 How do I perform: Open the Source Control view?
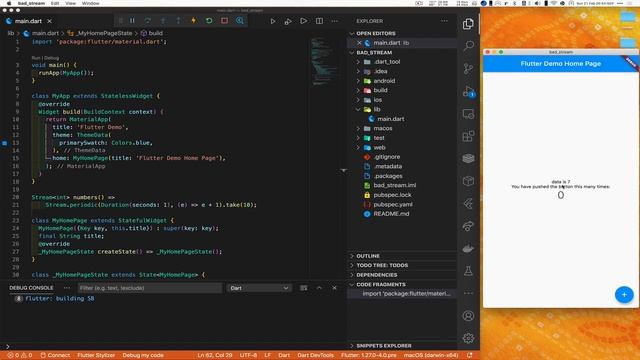click(x=468, y=69)
